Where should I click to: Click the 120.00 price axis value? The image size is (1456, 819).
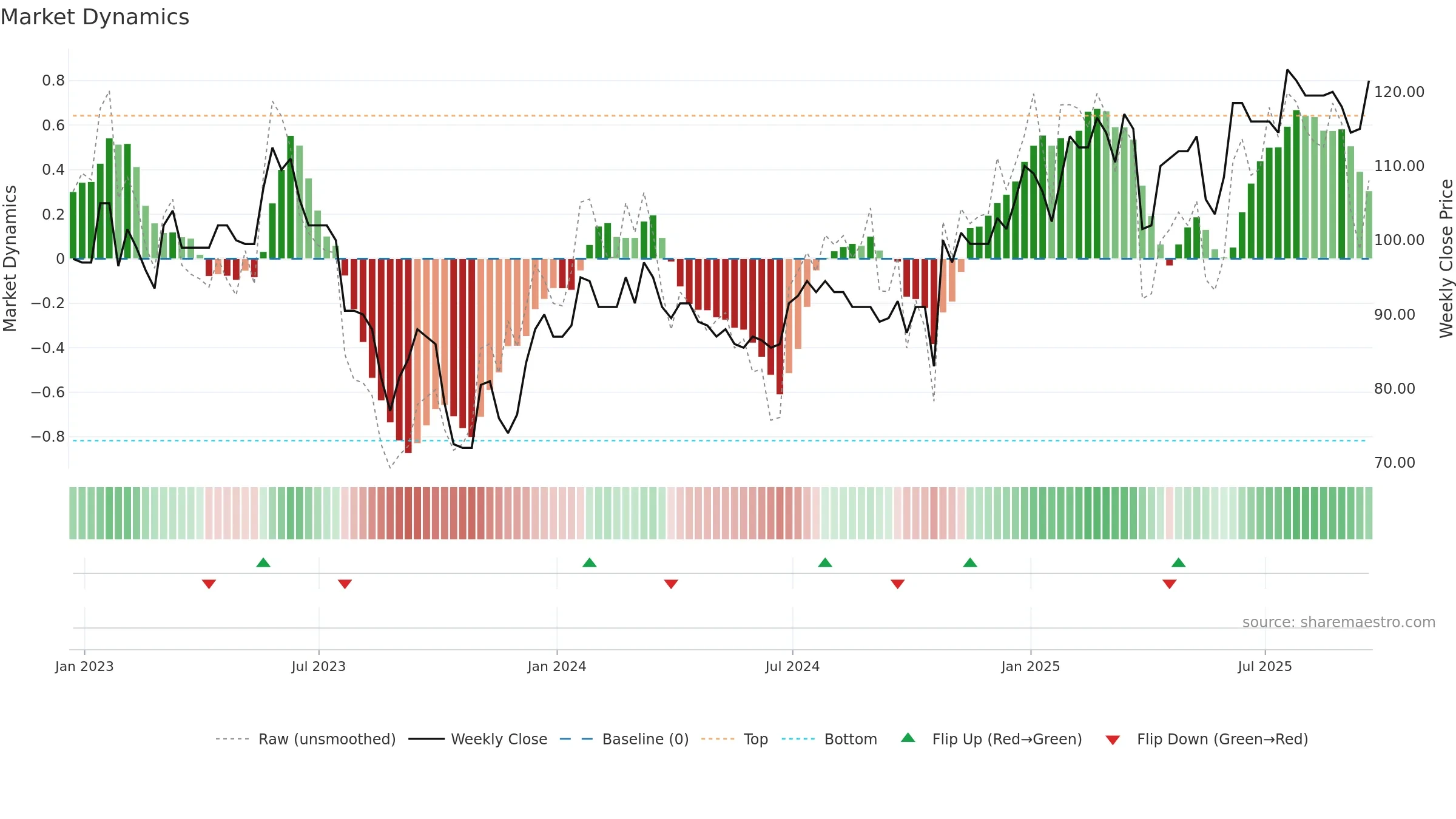click(1399, 92)
